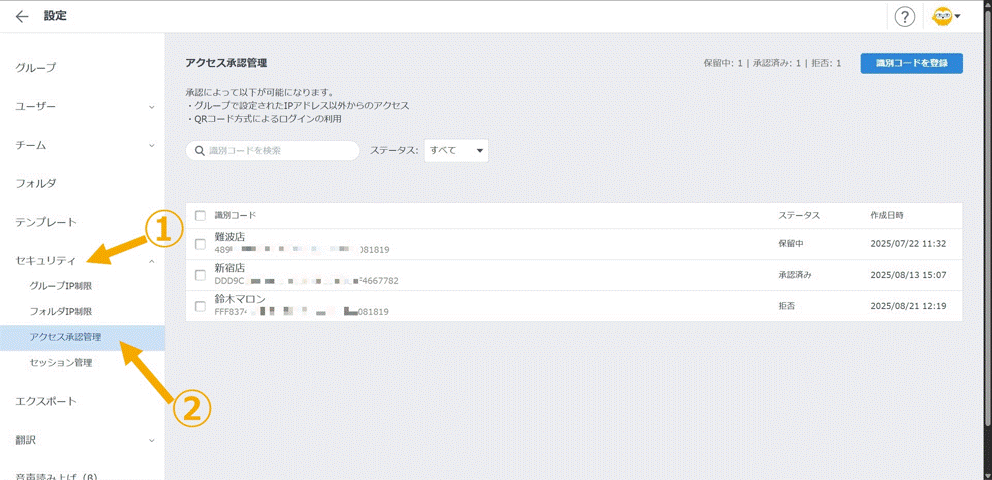Open the エクスポート settings page
This screenshot has height=480, width=992.
coord(46,401)
